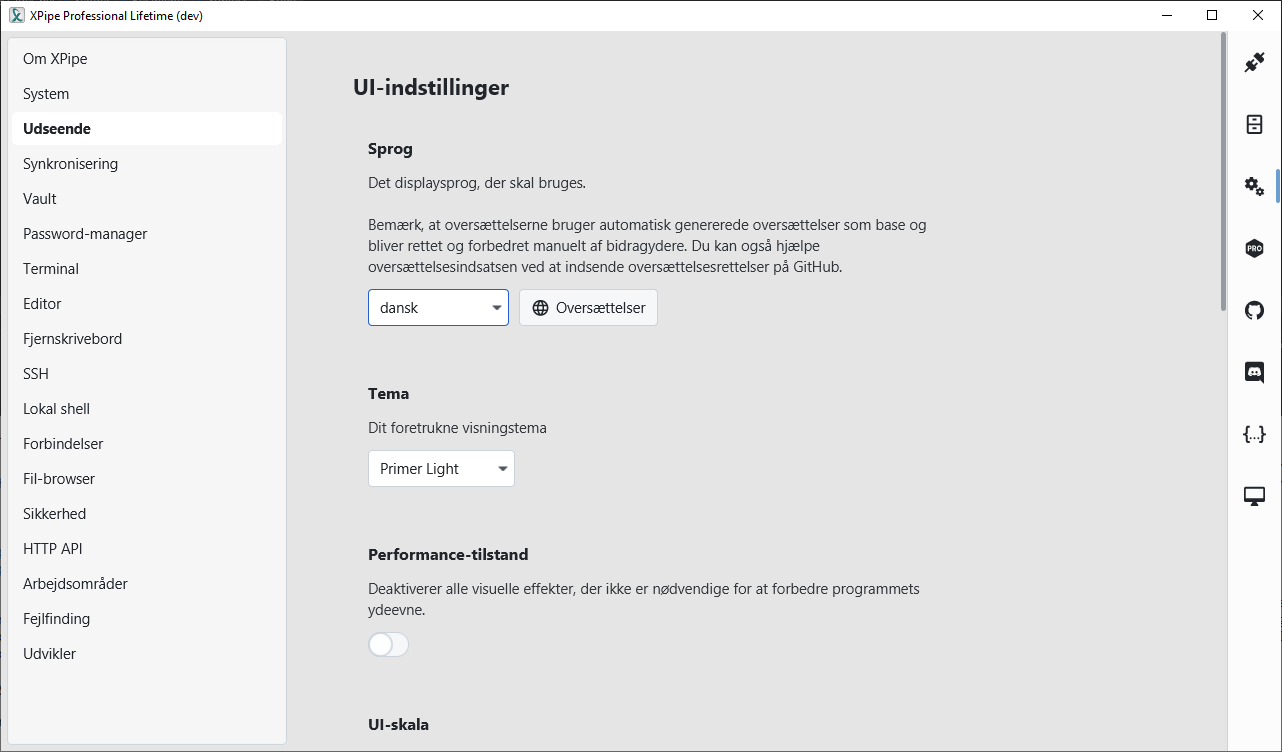This screenshot has width=1282, height=752.
Task: Open the Primer Light theme dropdown
Action: pos(441,469)
